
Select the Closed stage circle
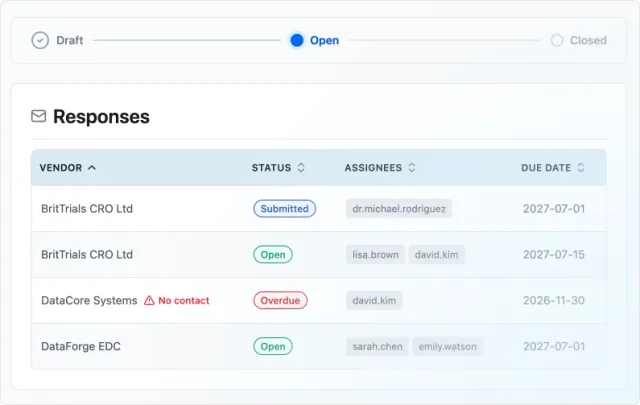(x=557, y=40)
